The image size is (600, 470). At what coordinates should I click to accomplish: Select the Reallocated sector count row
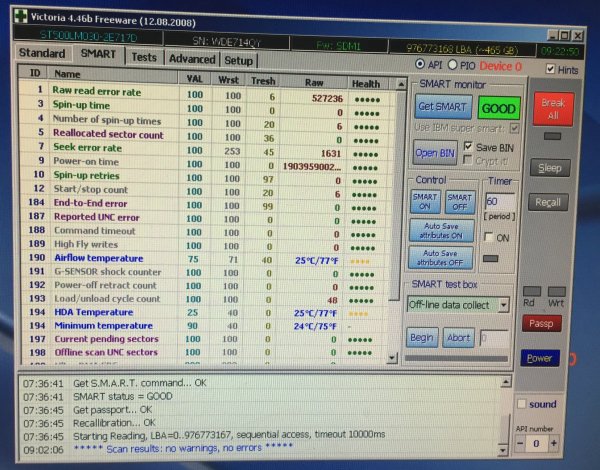tap(205, 136)
